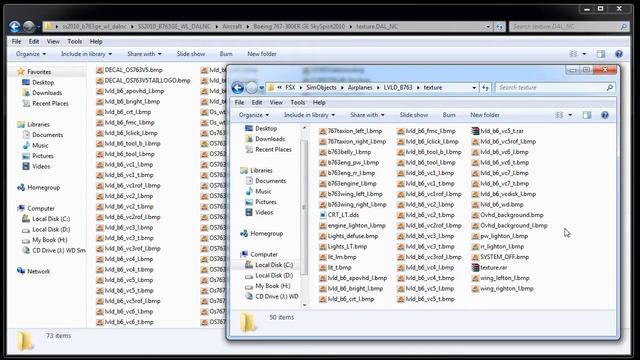Viewport: 640px width, 360px height.
Task: Click Back arrow in rear DAL_NC window
Action: point(15,27)
